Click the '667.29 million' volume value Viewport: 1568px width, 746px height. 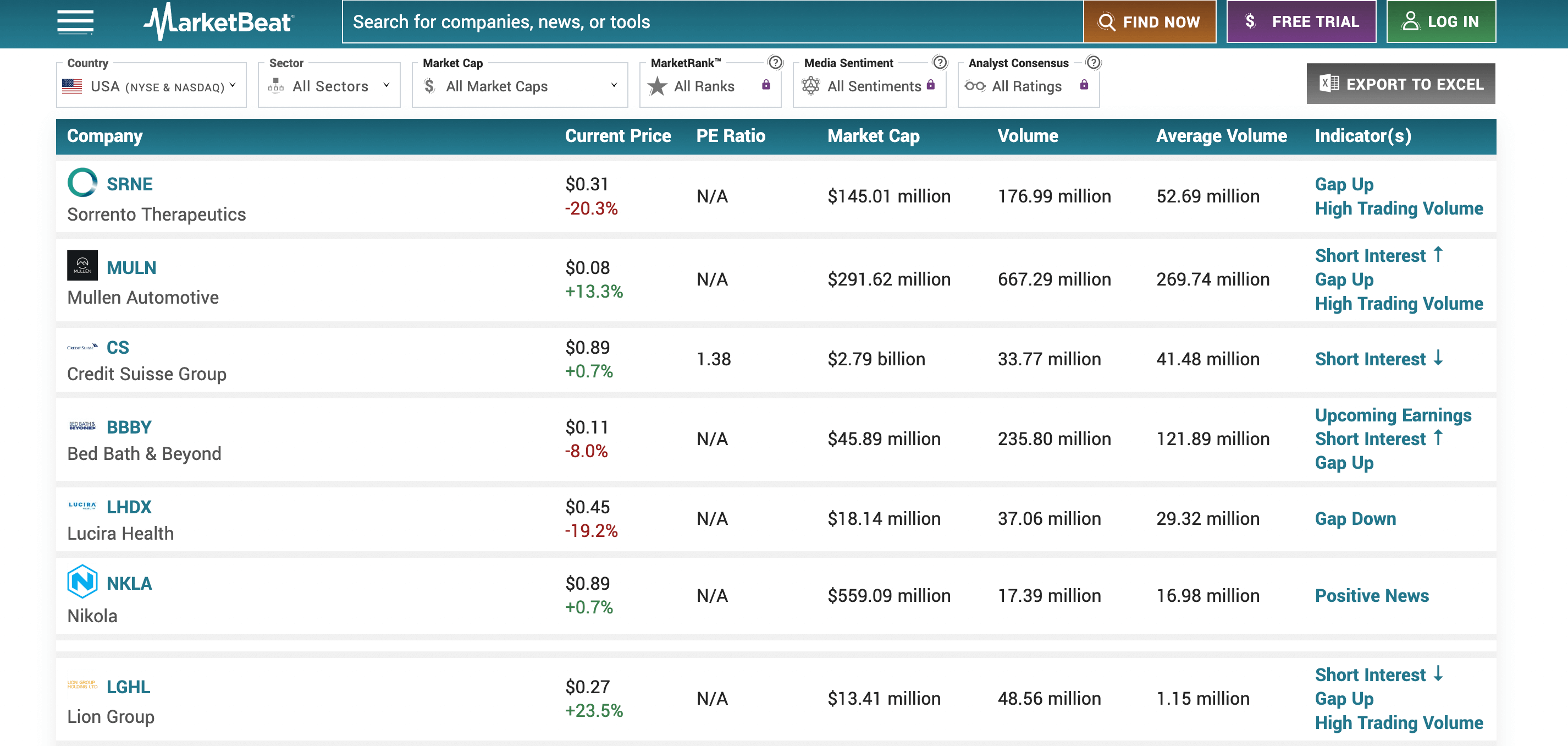click(x=1054, y=279)
